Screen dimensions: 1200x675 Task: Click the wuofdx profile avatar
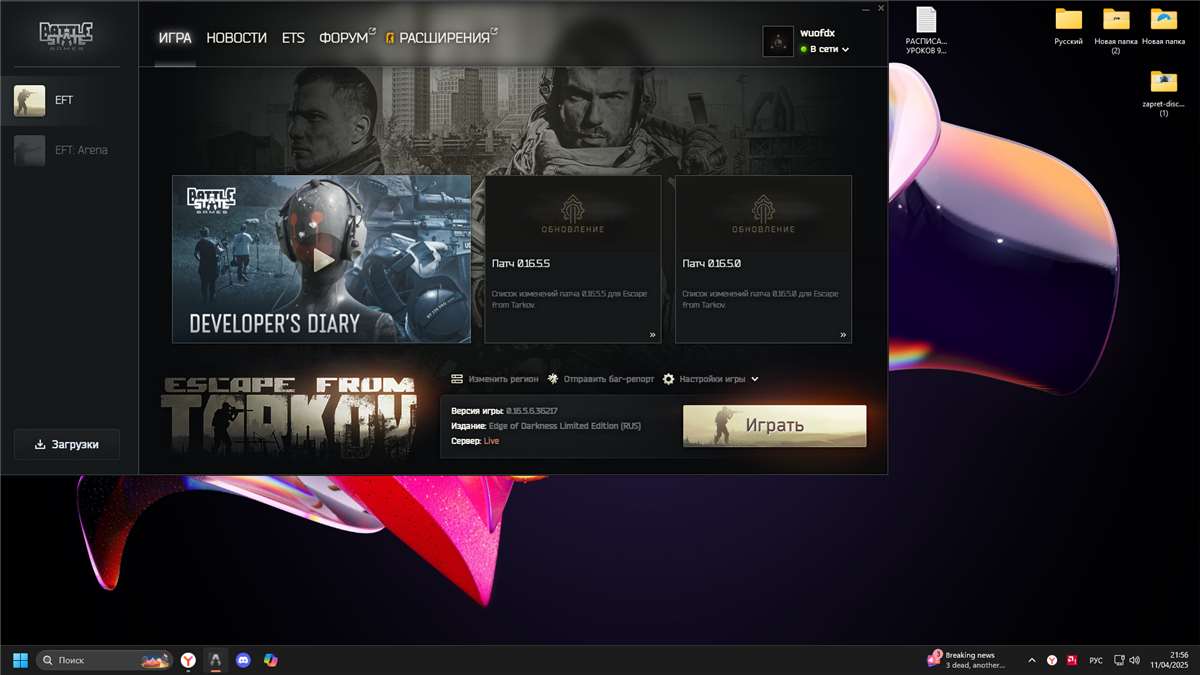pyautogui.click(x=778, y=41)
